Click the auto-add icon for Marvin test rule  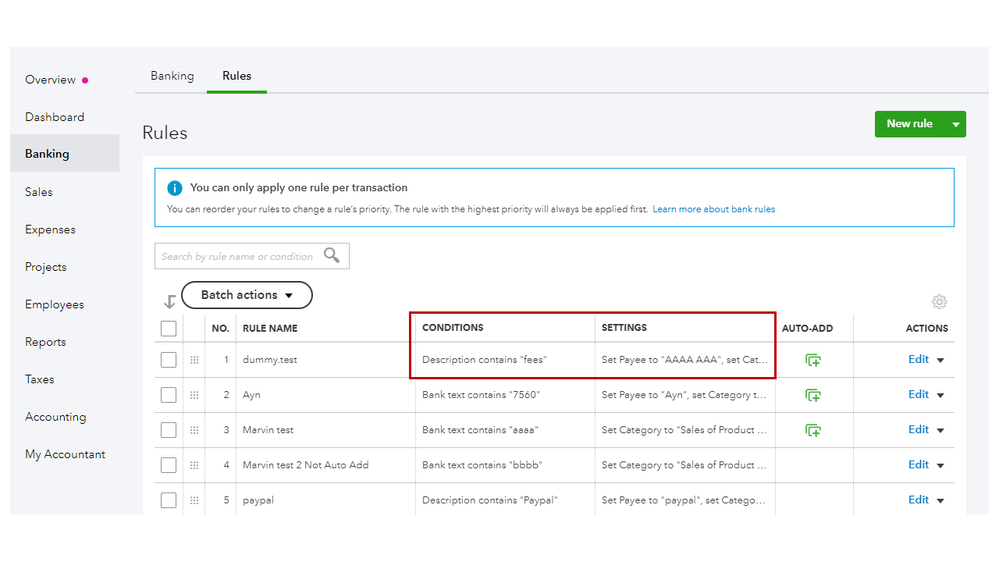click(813, 430)
